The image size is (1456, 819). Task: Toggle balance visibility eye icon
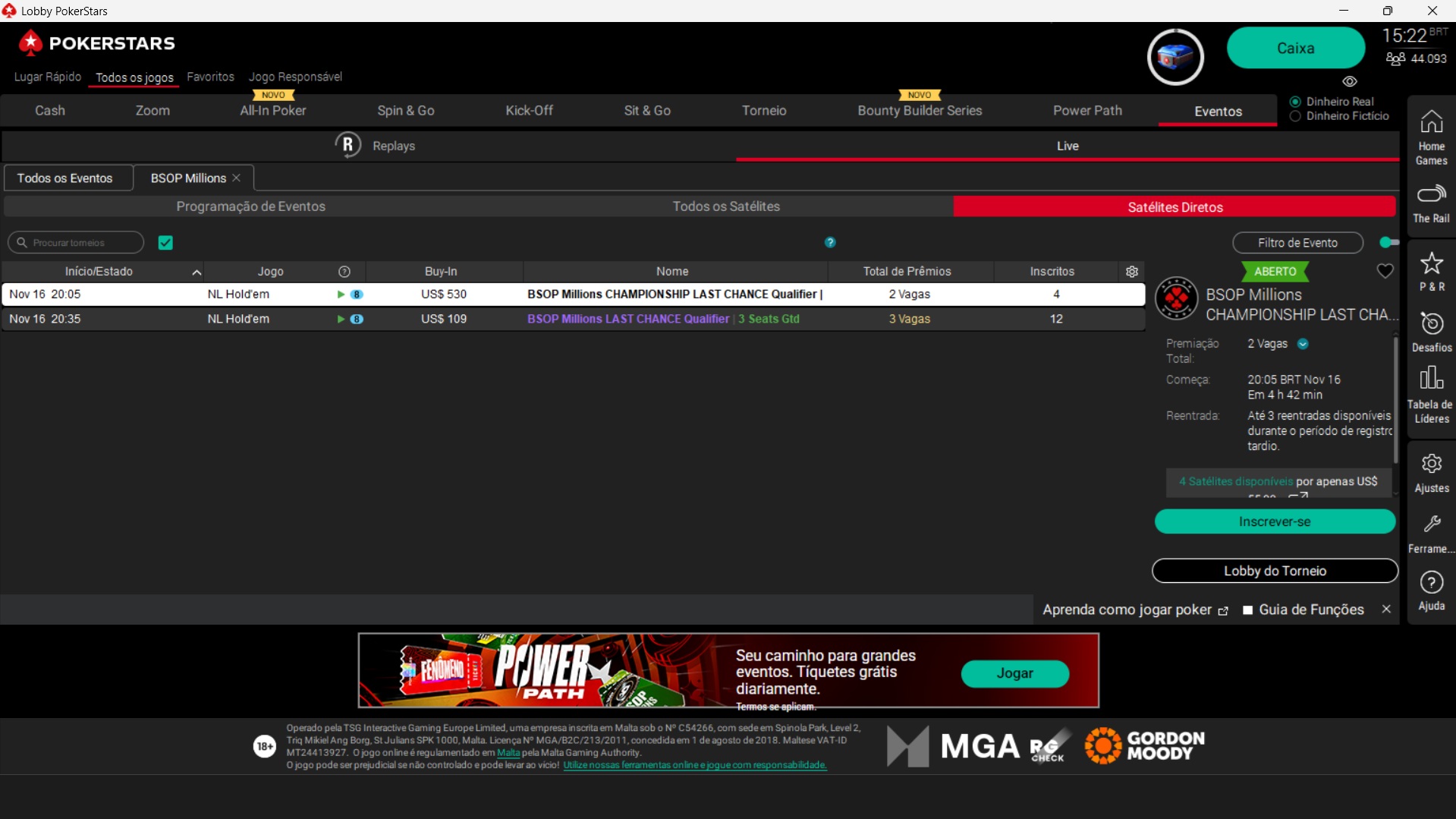coord(1349,81)
